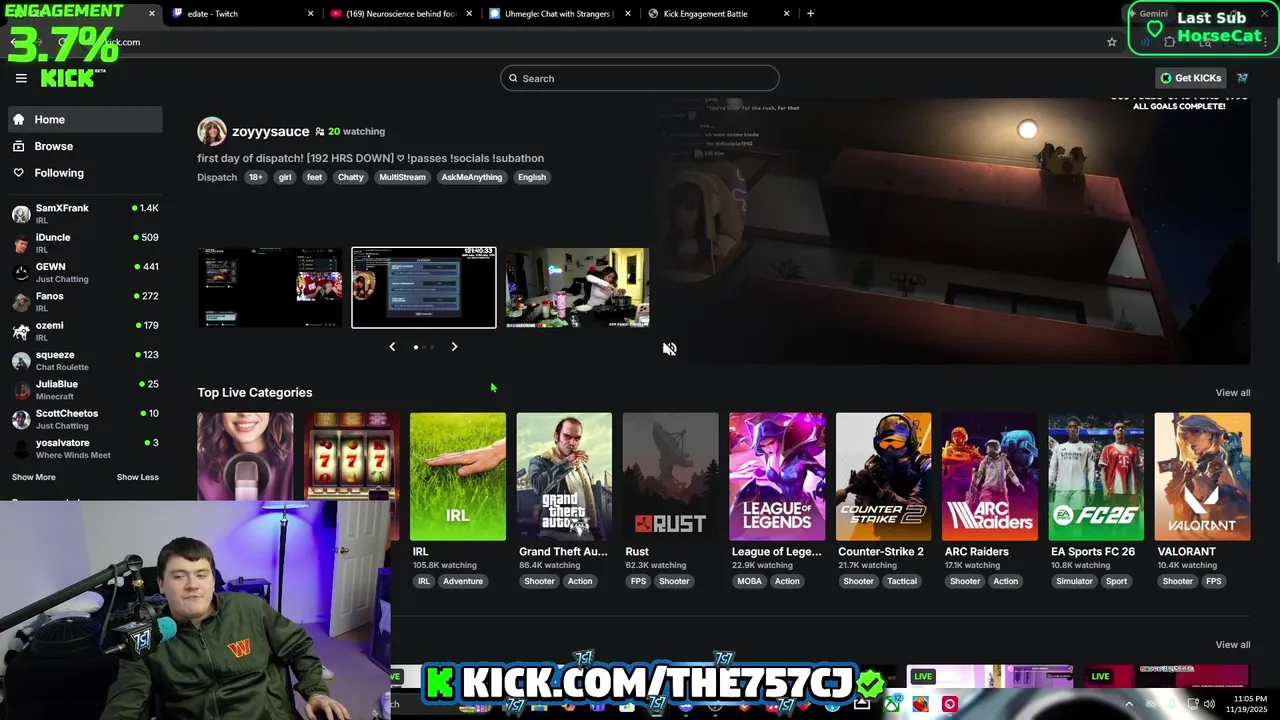The image size is (1280, 720).
Task: Select first featured stream thumbnail
Action: click(270, 287)
